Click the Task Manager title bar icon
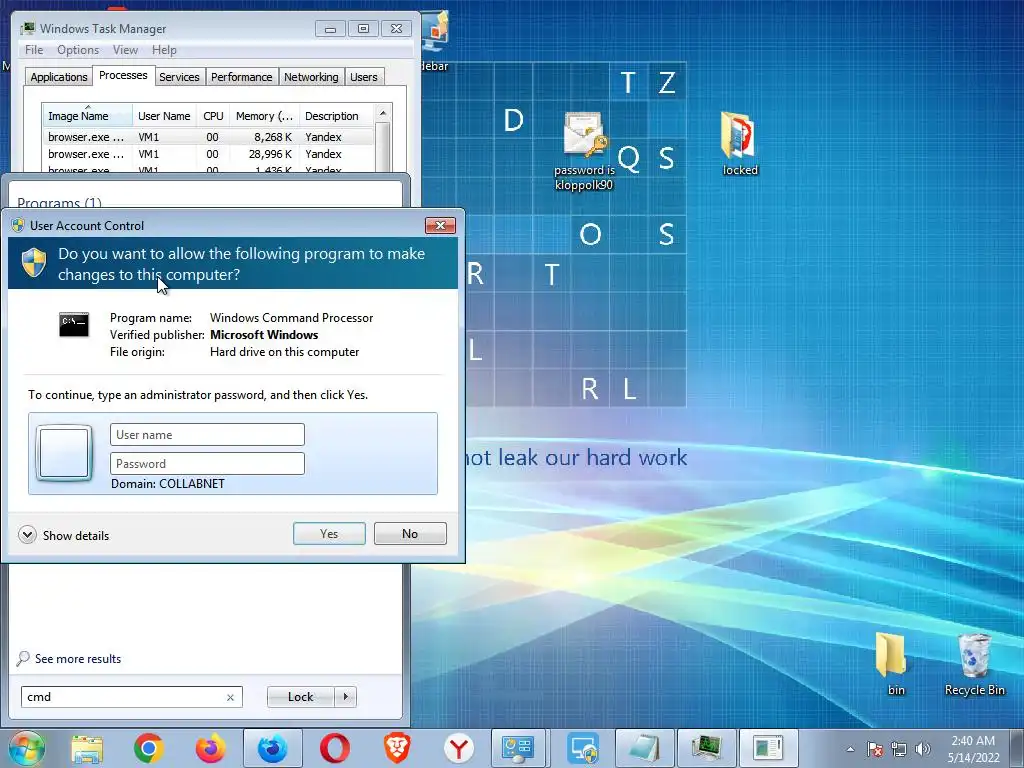This screenshot has width=1024, height=768. (27, 29)
